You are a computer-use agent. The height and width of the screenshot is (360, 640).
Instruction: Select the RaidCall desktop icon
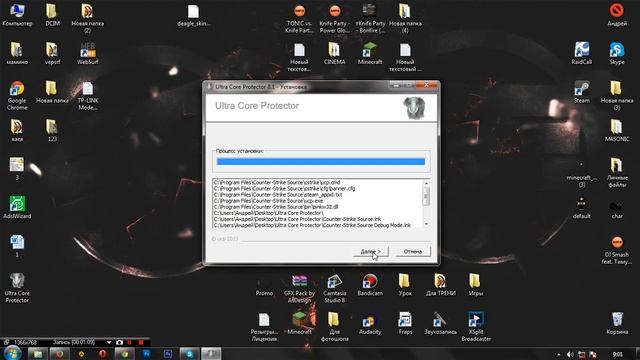[582, 53]
